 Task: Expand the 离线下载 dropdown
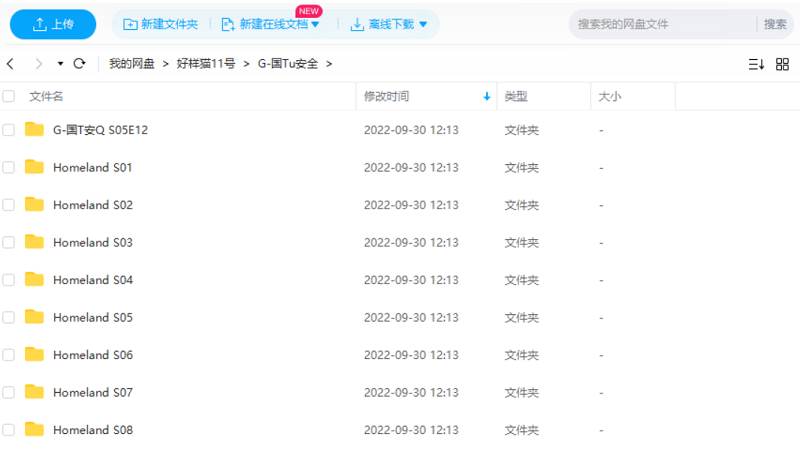click(423, 25)
